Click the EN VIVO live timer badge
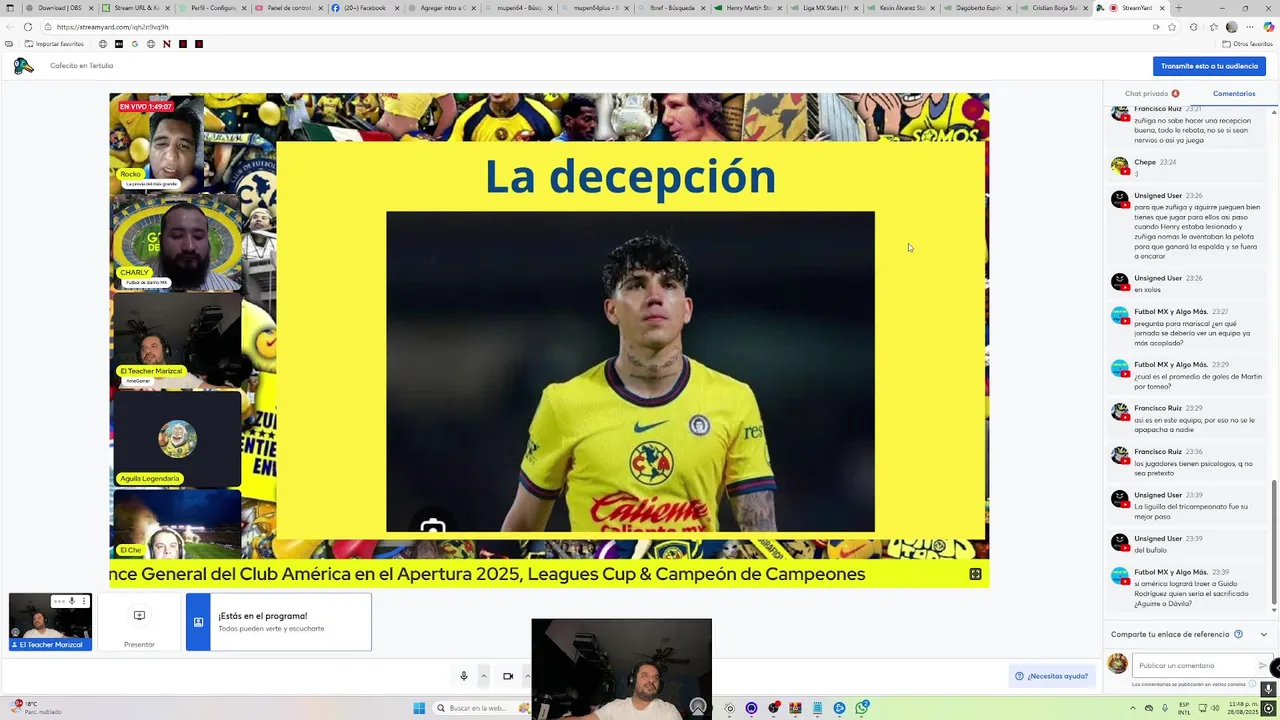The height and width of the screenshot is (720, 1280). click(146, 106)
